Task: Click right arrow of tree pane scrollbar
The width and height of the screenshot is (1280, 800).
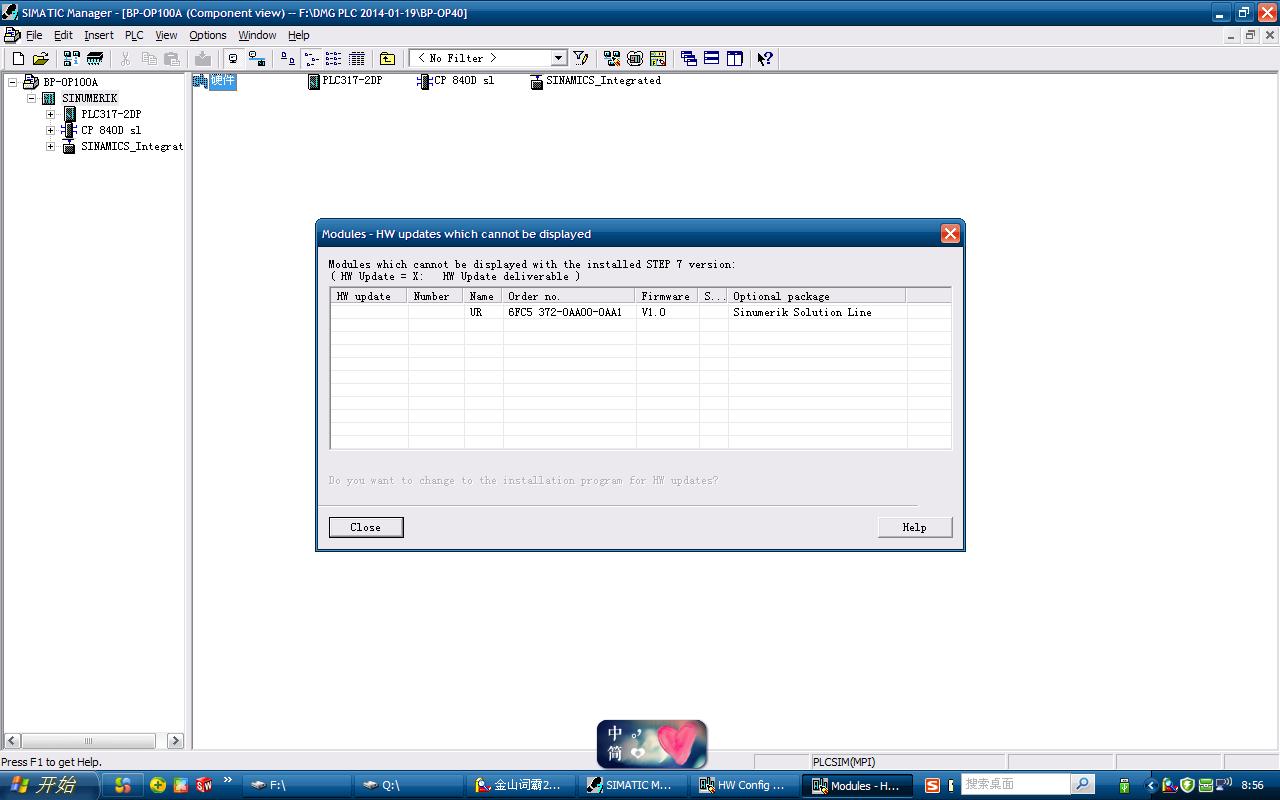Action: (x=175, y=741)
